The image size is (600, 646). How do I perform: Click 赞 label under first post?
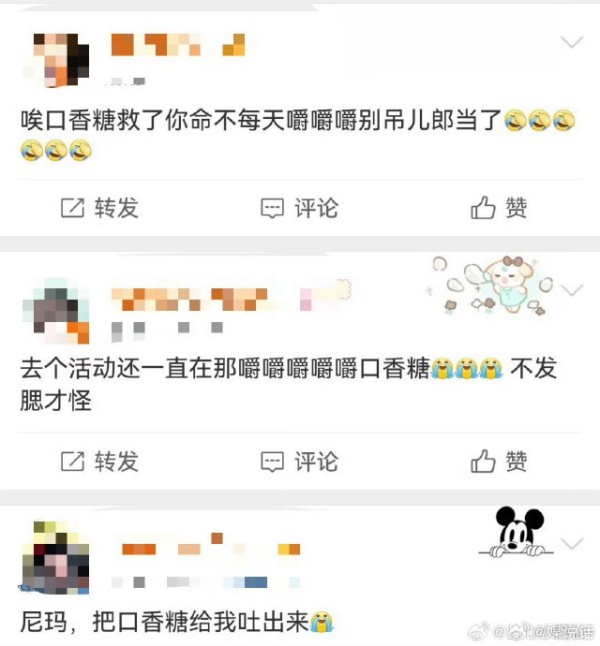516,207
